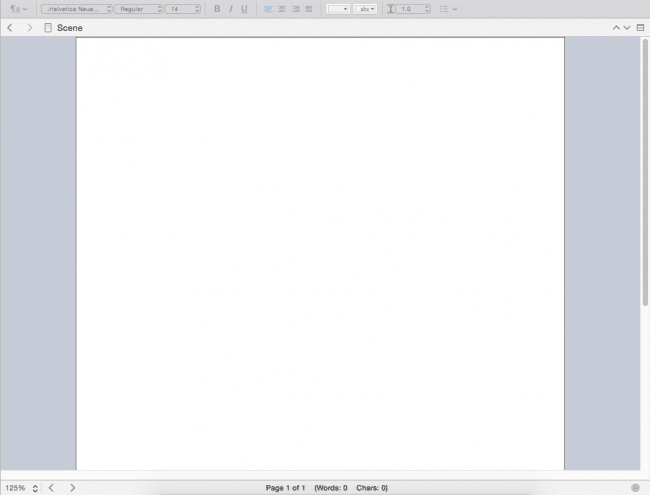Open the font size 14 dropdown
Viewport: 650px width, 495px height.
coord(183,9)
